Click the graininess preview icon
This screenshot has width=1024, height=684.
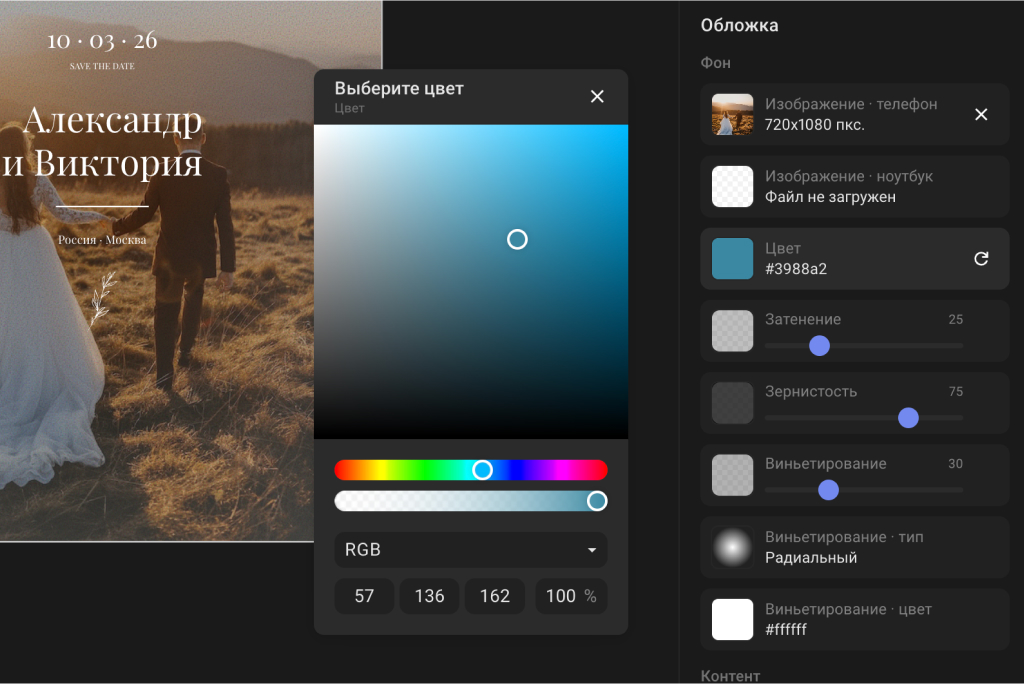point(732,403)
